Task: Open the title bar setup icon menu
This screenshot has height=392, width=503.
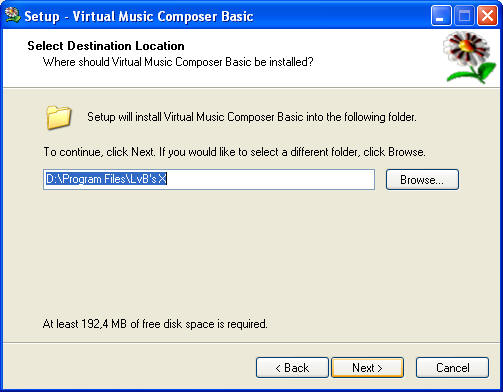Action: pyautogui.click(x=12, y=15)
